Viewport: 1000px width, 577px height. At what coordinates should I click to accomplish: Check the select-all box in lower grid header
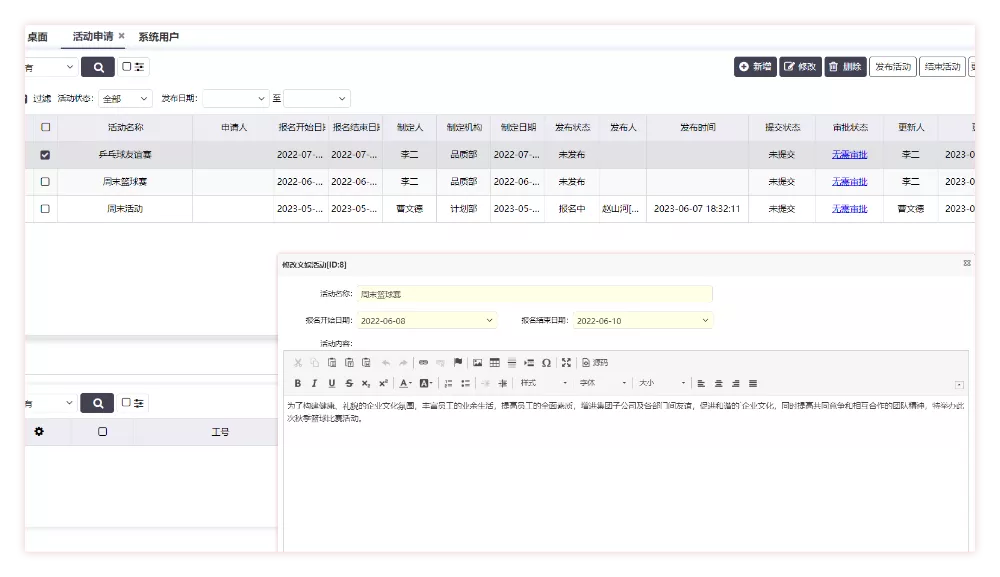(102, 432)
